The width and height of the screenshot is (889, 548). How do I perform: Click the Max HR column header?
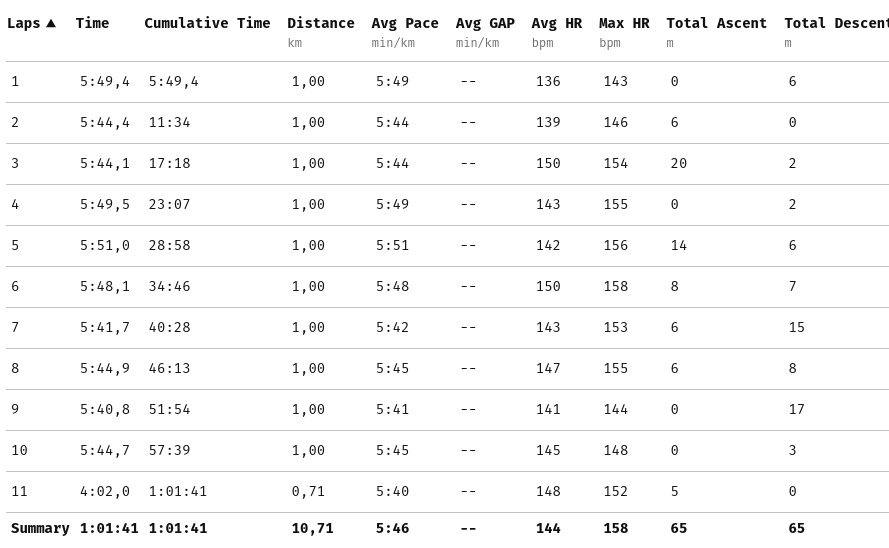pyautogui.click(x=624, y=23)
